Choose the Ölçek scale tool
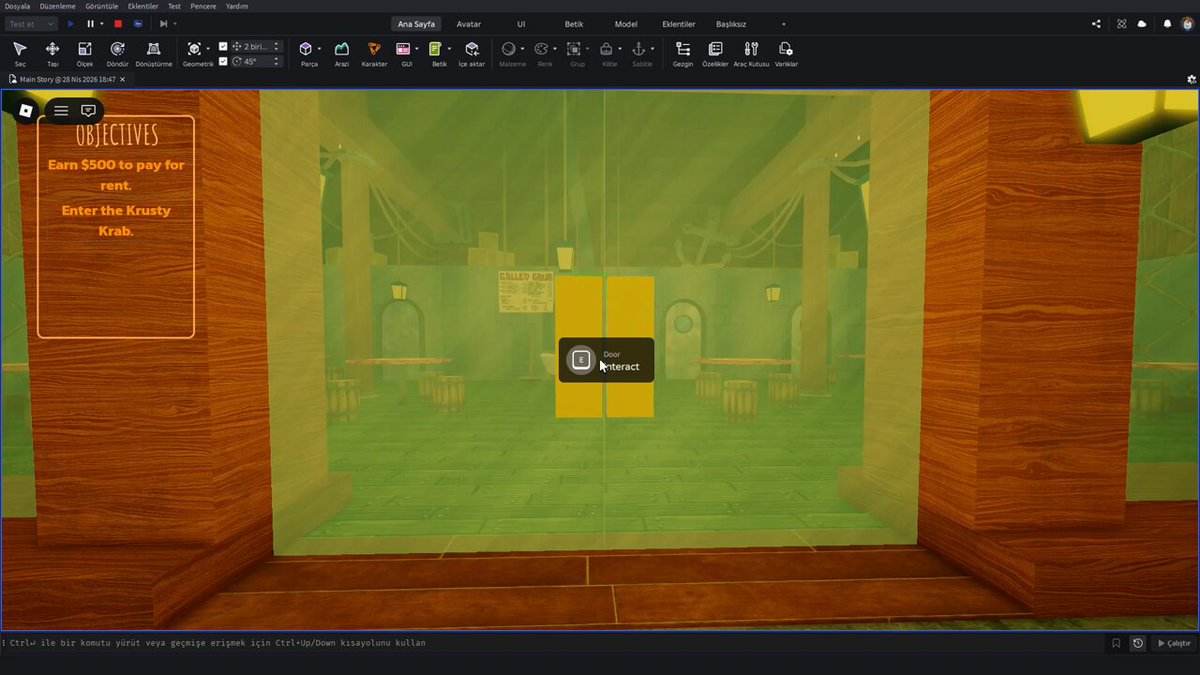1200x675 pixels. 85,53
